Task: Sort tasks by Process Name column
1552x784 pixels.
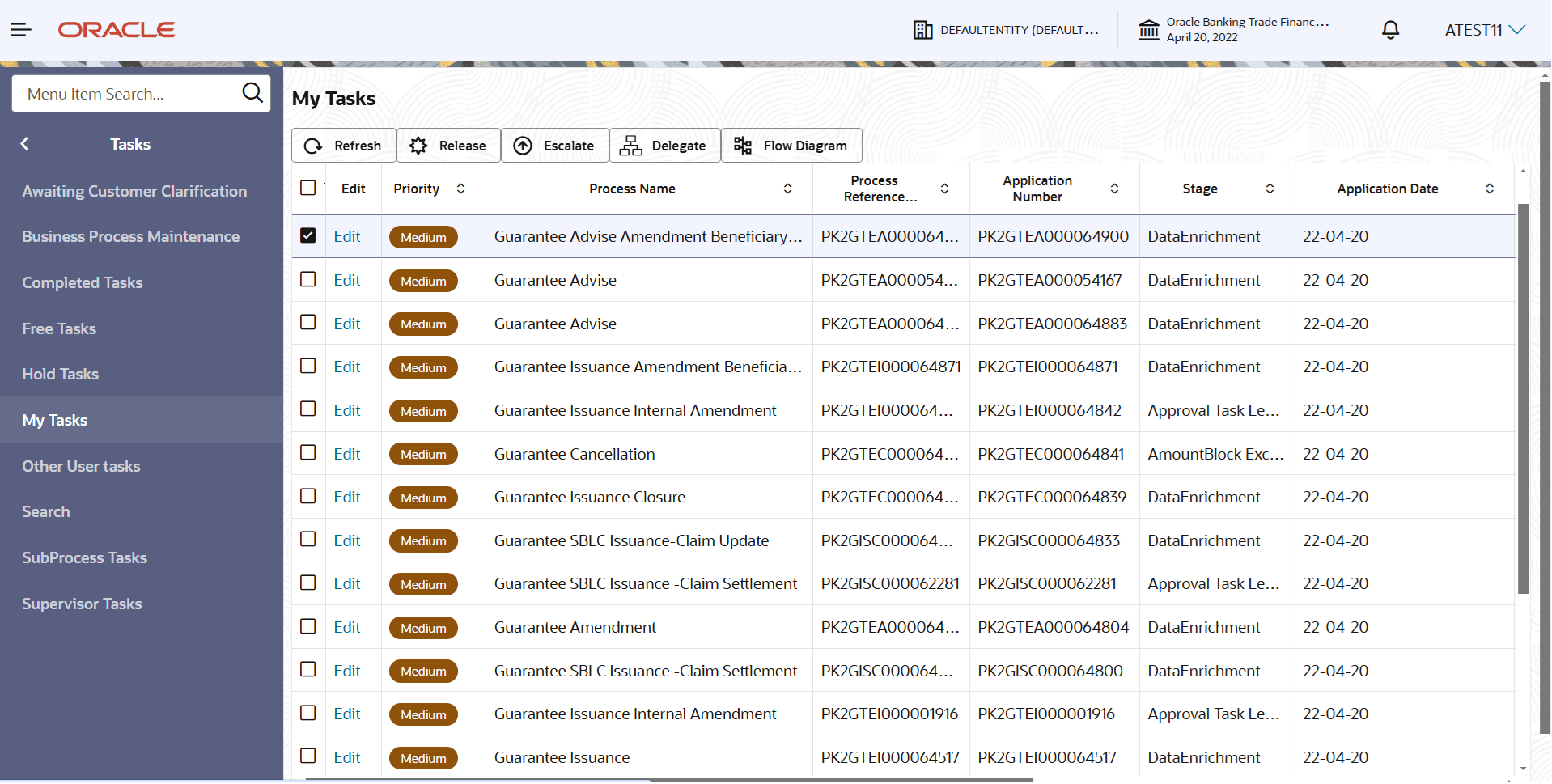Action: (787, 189)
